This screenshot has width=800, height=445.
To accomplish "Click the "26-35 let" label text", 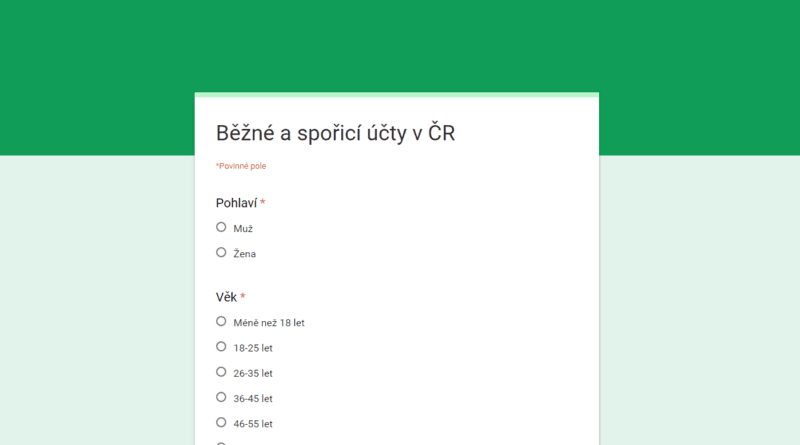I will [x=253, y=373].
